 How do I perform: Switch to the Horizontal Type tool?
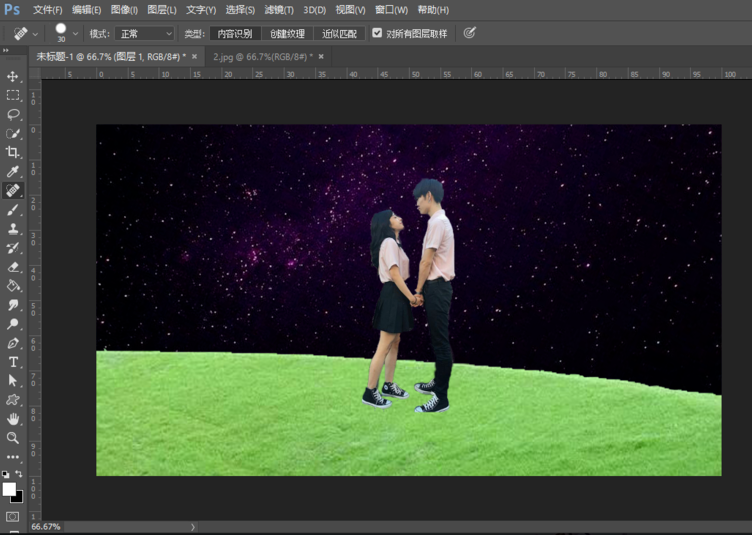[x=13, y=362]
